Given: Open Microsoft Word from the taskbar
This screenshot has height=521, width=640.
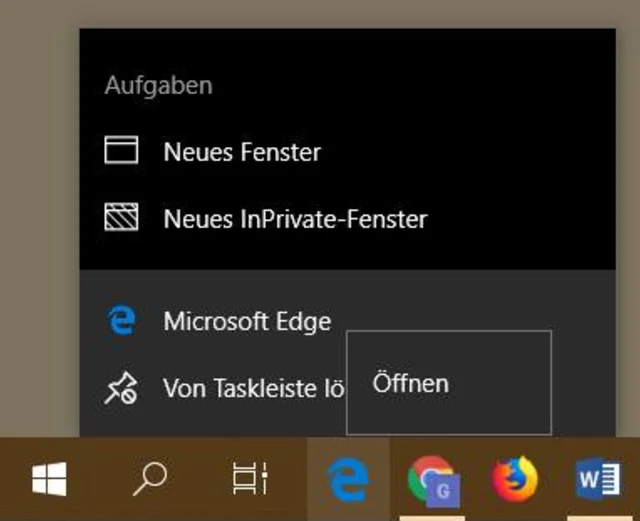Looking at the screenshot, I should pos(598,480).
